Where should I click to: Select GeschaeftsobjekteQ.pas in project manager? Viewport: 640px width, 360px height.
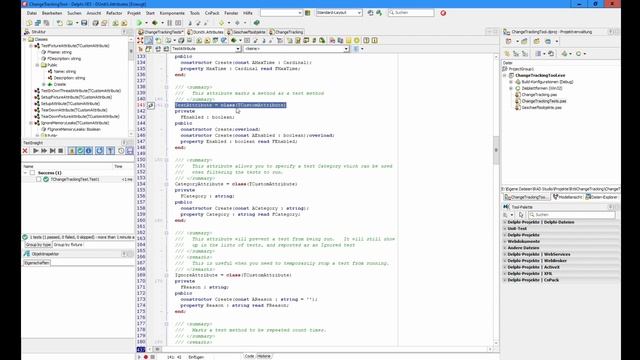click(541, 107)
